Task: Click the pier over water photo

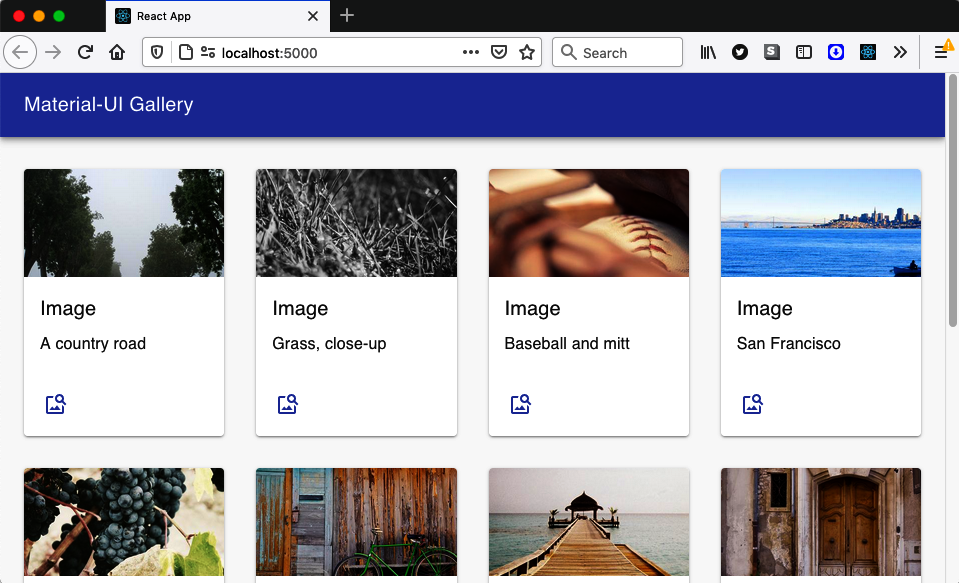Action: point(589,522)
